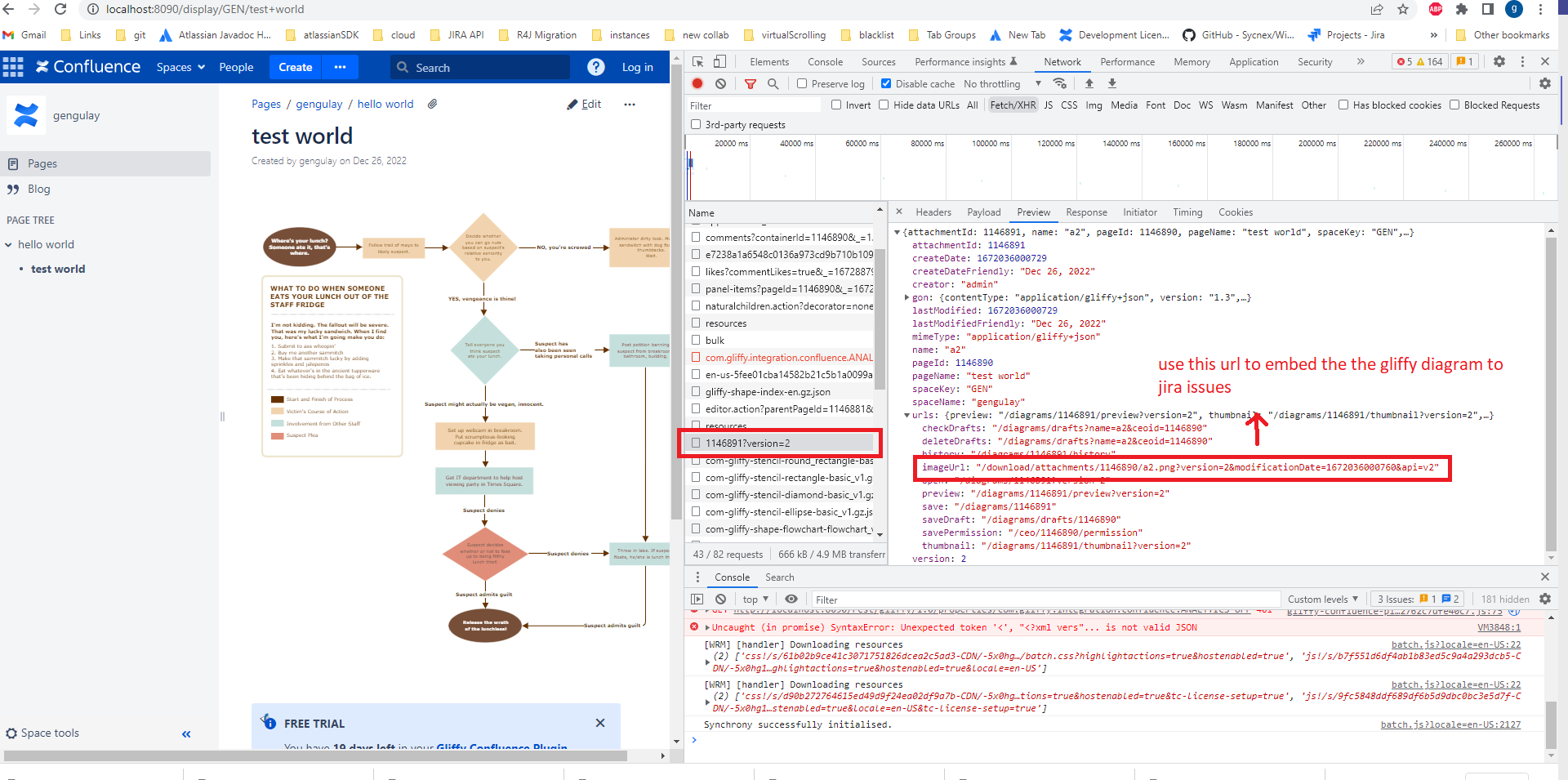This screenshot has width=1568, height=780.
Task: Check the 3rd-party requests checkbox
Action: tap(696, 124)
